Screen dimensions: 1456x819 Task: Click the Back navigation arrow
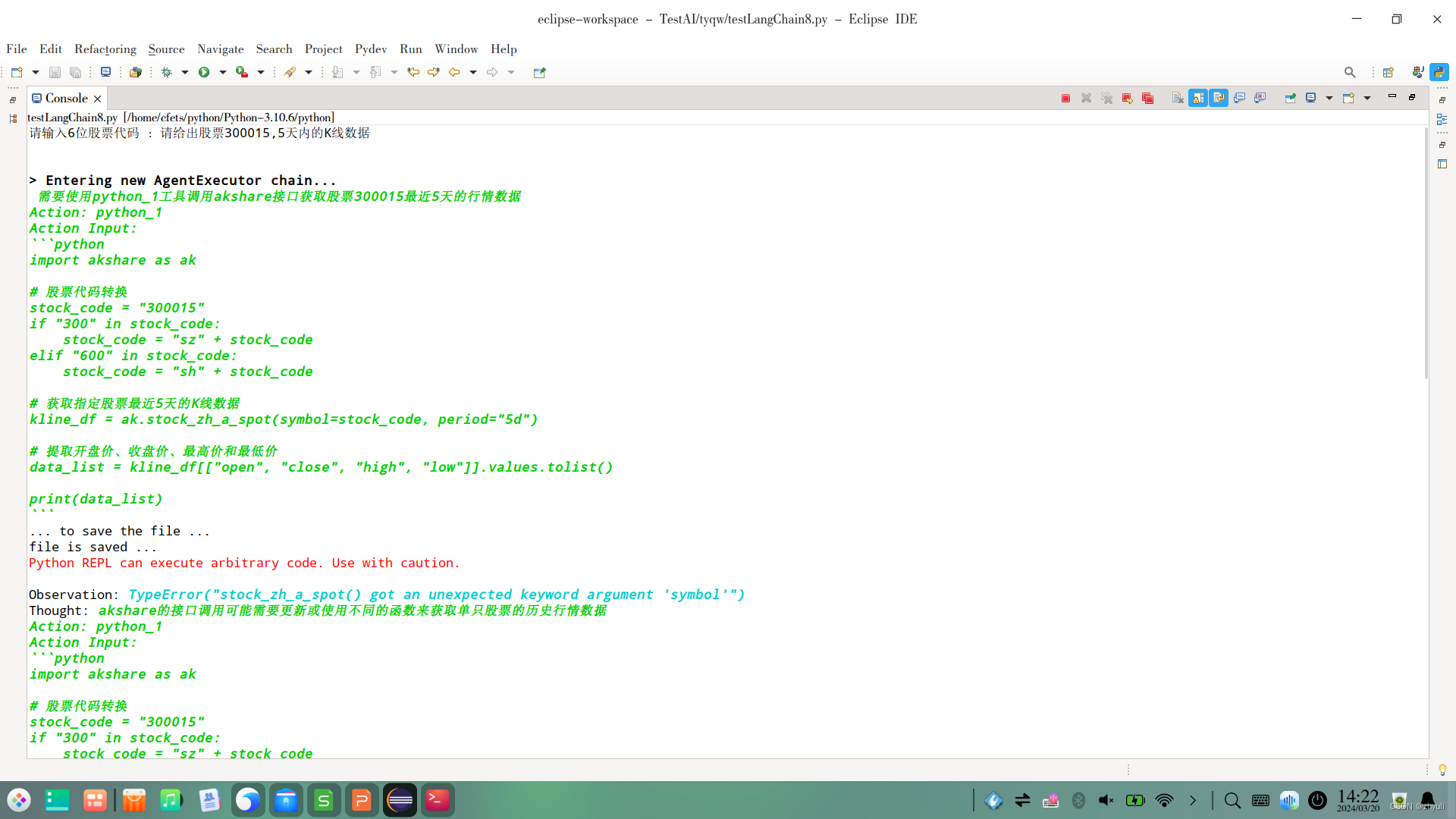tap(454, 72)
